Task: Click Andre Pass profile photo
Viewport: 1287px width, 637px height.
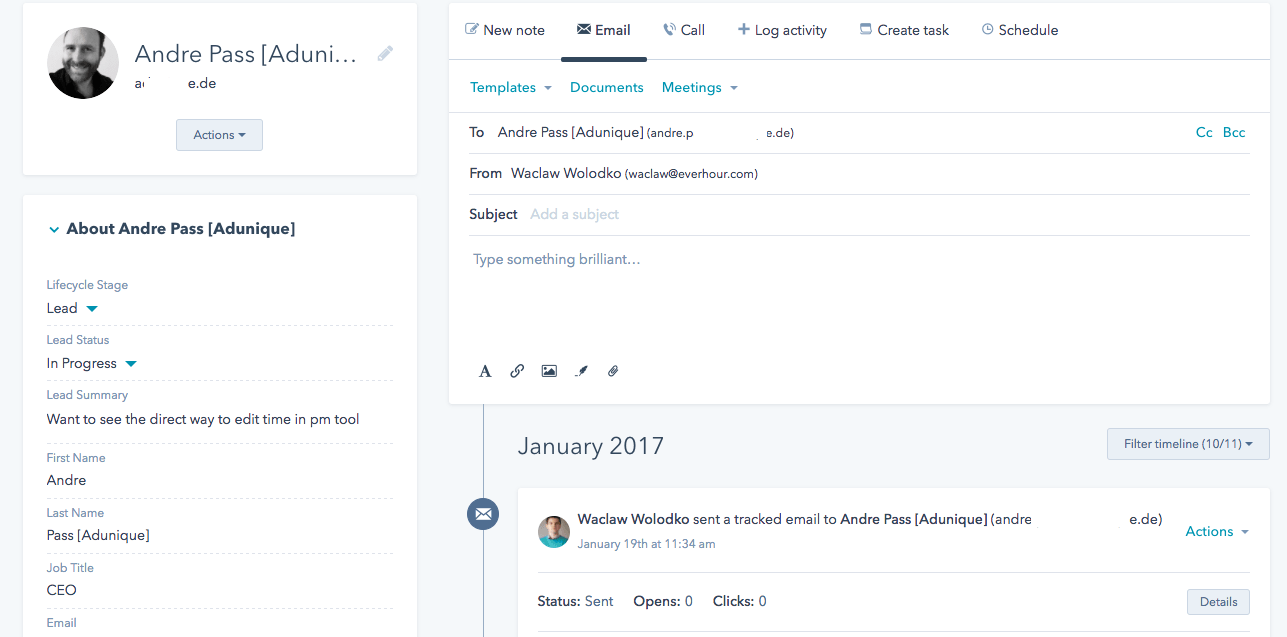Action: click(83, 63)
